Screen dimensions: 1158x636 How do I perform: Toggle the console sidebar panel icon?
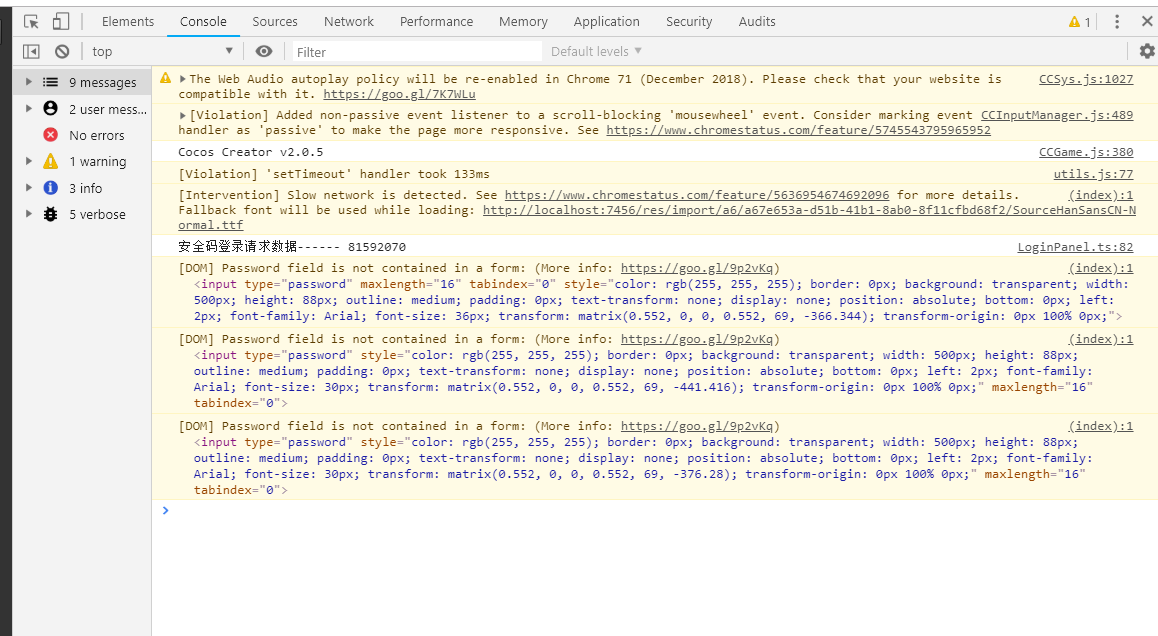tap(31, 52)
